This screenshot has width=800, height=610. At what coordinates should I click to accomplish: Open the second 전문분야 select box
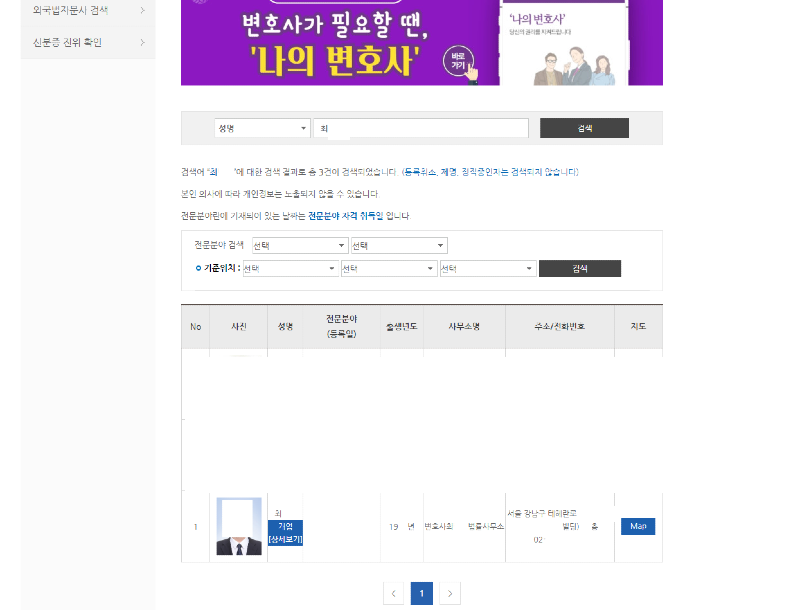pyautogui.click(x=399, y=244)
